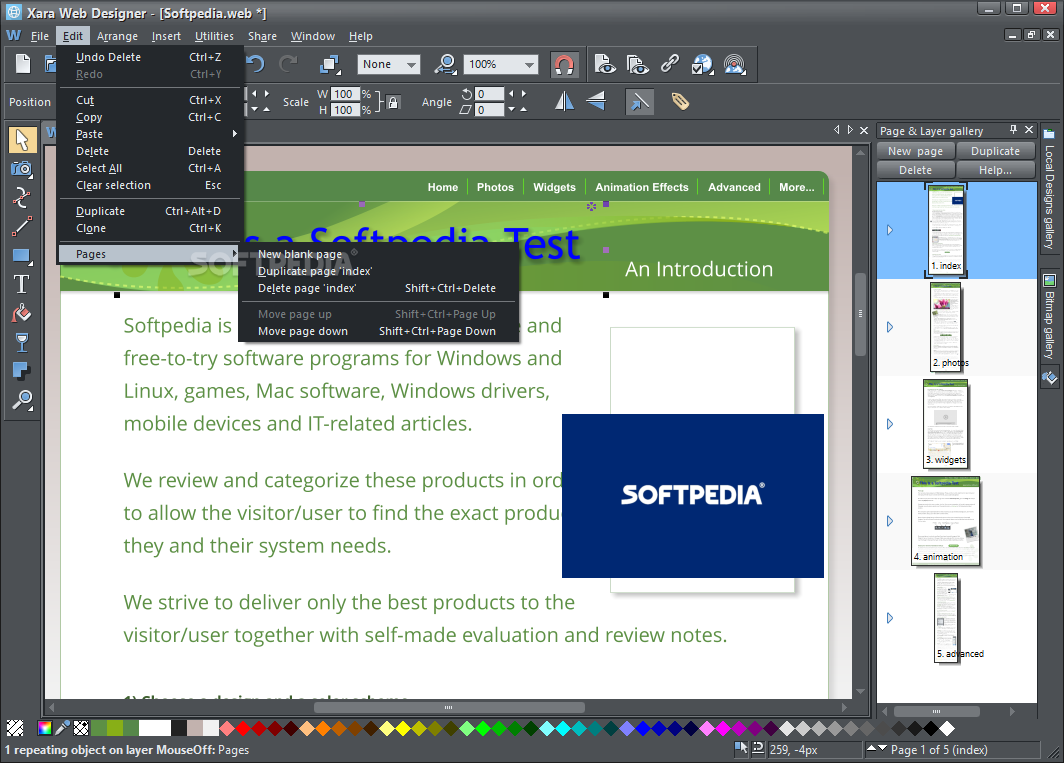Image resolution: width=1064 pixels, height=763 pixels.
Task: Click the zoom to previous magnifier icon
Action: tap(446, 64)
